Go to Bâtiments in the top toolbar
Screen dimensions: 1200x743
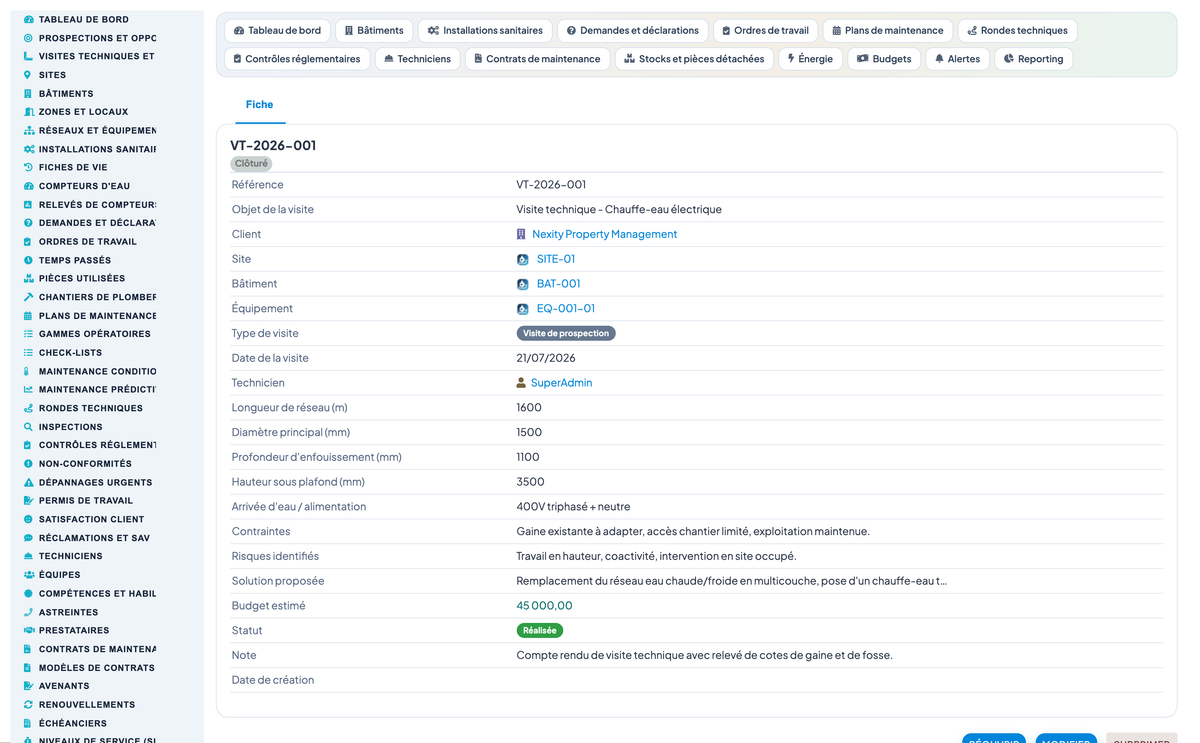click(x=374, y=31)
